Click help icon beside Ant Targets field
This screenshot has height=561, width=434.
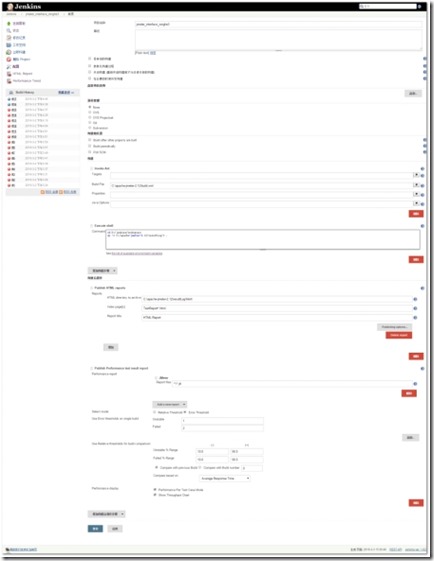coord(423,176)
